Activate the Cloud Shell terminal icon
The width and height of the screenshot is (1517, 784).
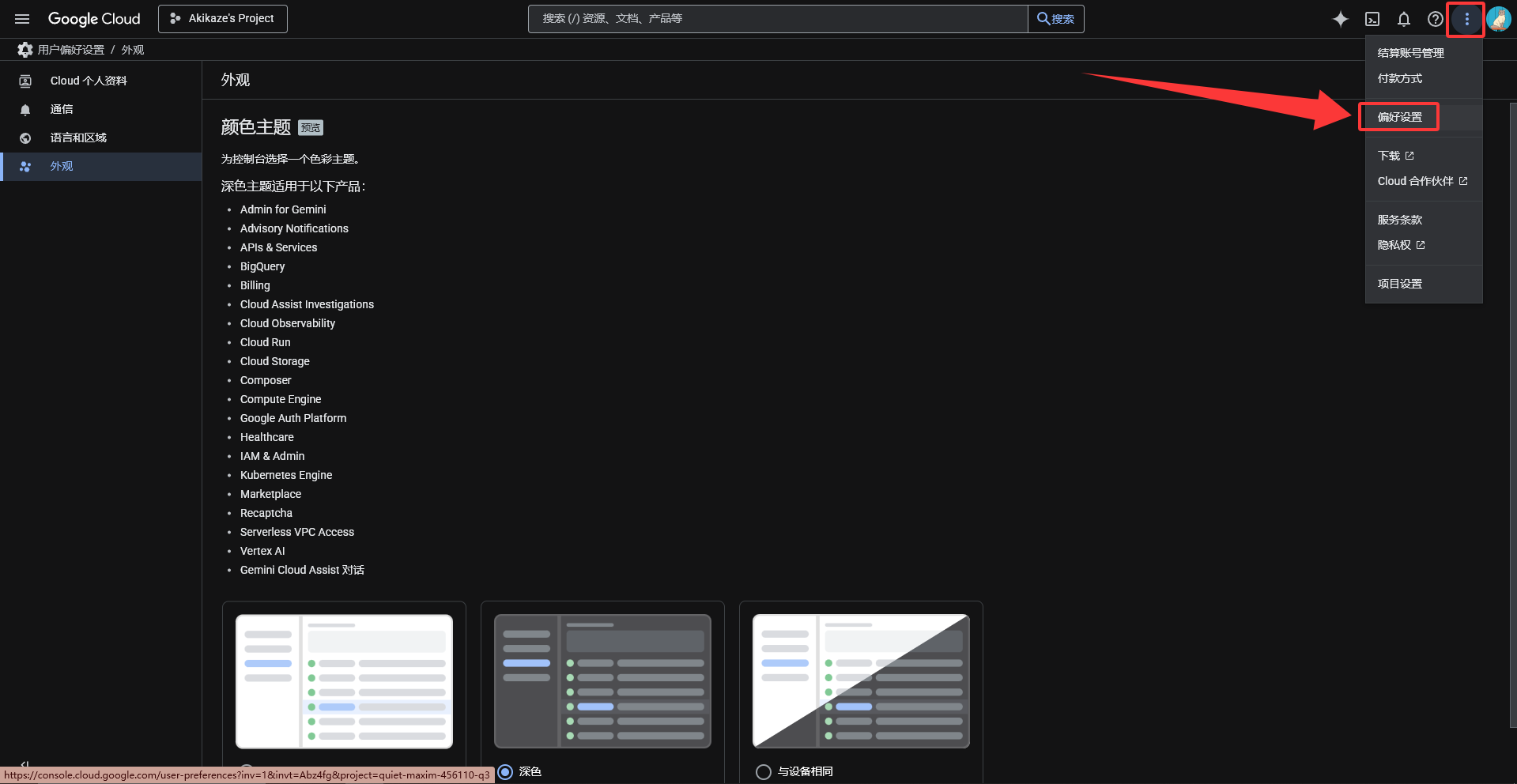click(x=1372, y=19)
